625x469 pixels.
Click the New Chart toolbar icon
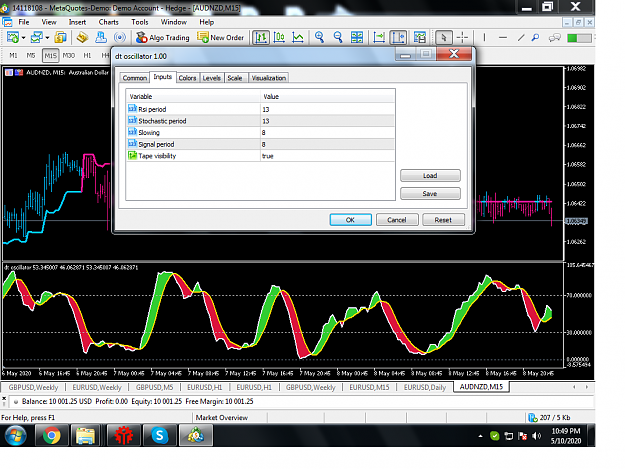12,37
